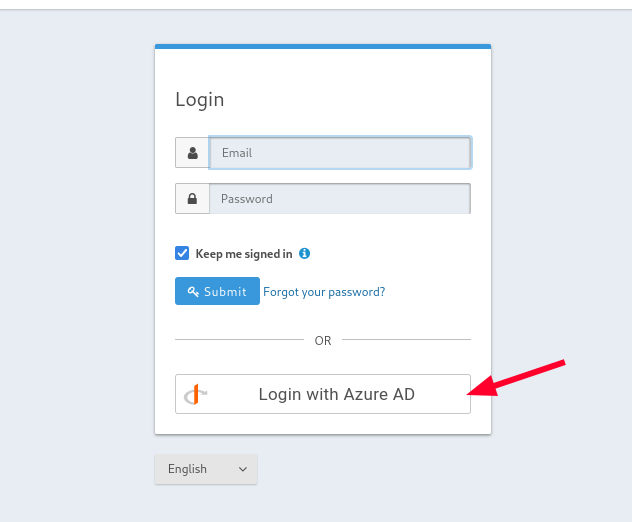The image size is (632, 522).
Task: Click the Keep me signed in label text
Action: click(x=244, y=254)
